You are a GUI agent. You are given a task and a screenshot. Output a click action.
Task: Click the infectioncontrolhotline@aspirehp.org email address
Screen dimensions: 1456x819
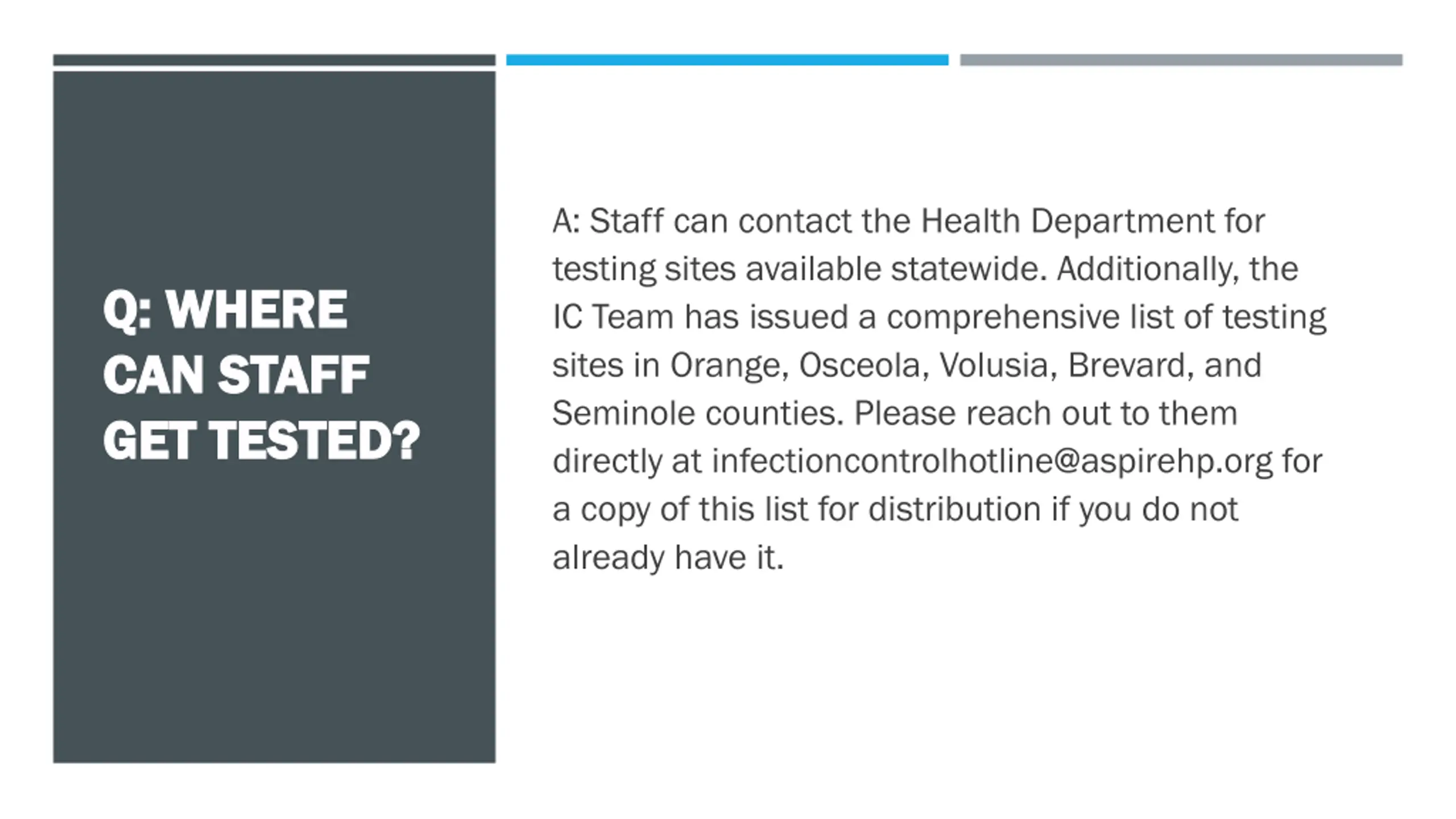pyautogui.click(x=992, y=461)
